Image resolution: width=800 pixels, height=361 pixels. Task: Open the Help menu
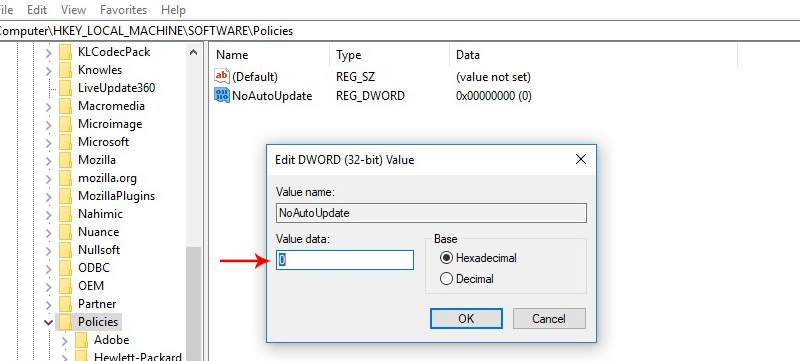pyautogui.click(x=173, y=10)
